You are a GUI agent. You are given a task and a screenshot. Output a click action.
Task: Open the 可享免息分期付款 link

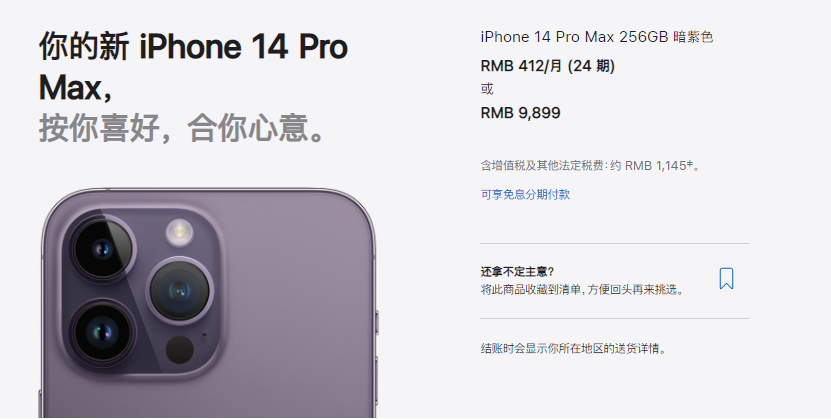click(525, 194)
